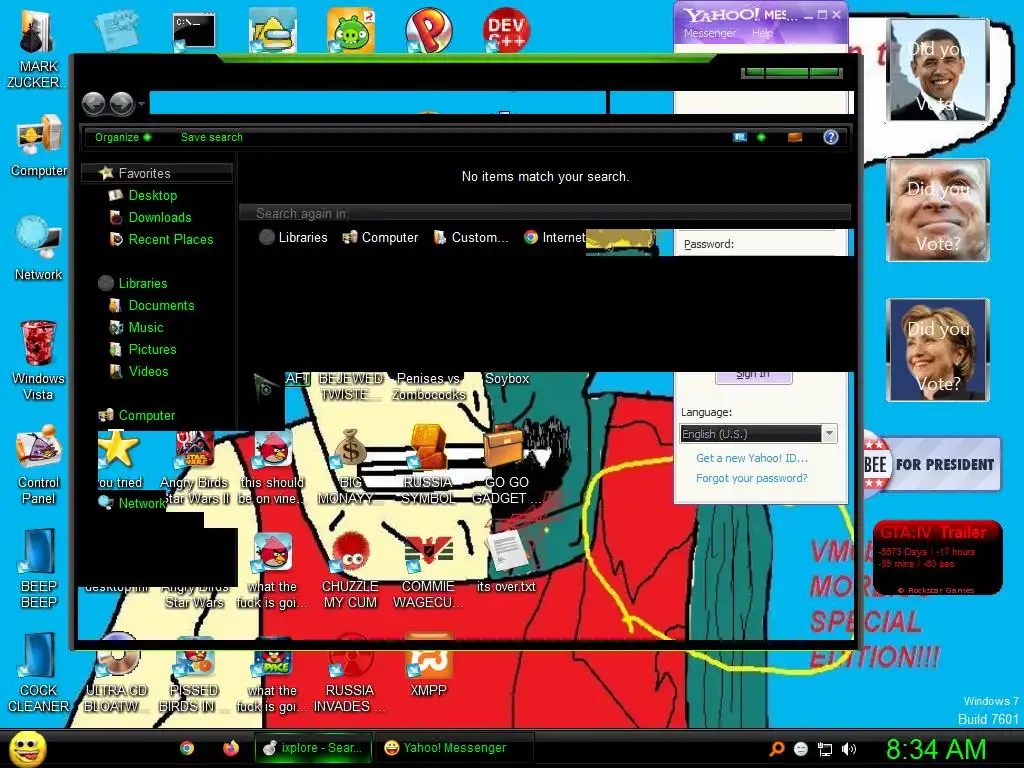Launch the DEV C++ desktop shortcut
The height and width of the screenshot is (768, 1024).
(506, 30)
